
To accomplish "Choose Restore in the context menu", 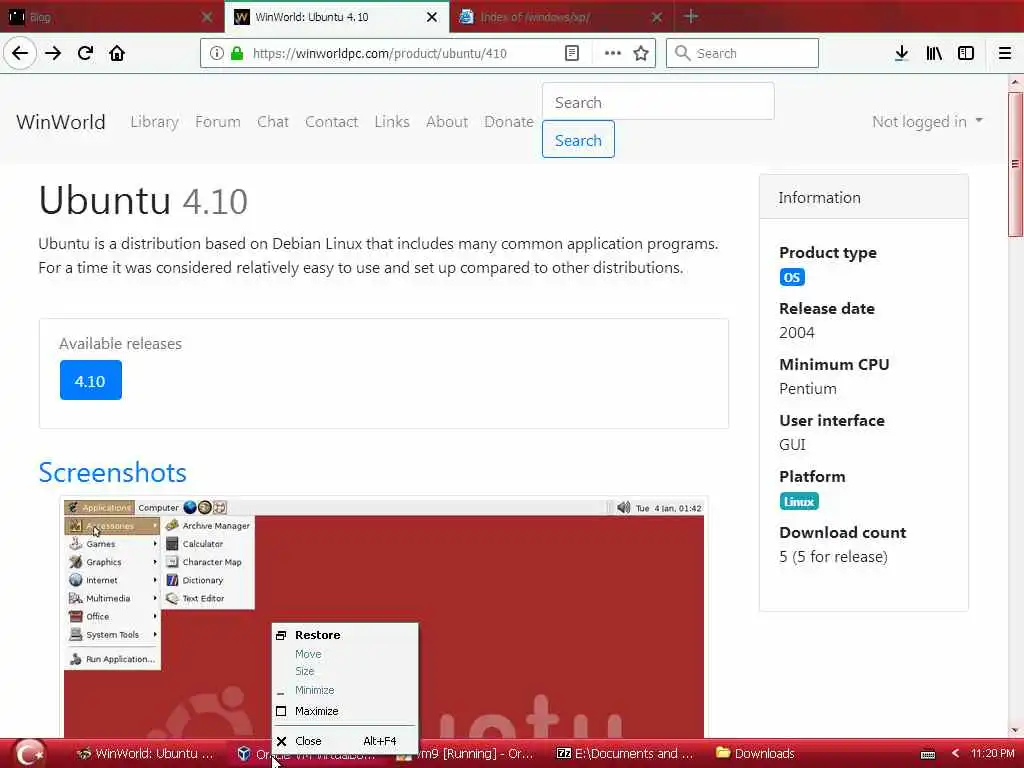I will click(345, 635).
